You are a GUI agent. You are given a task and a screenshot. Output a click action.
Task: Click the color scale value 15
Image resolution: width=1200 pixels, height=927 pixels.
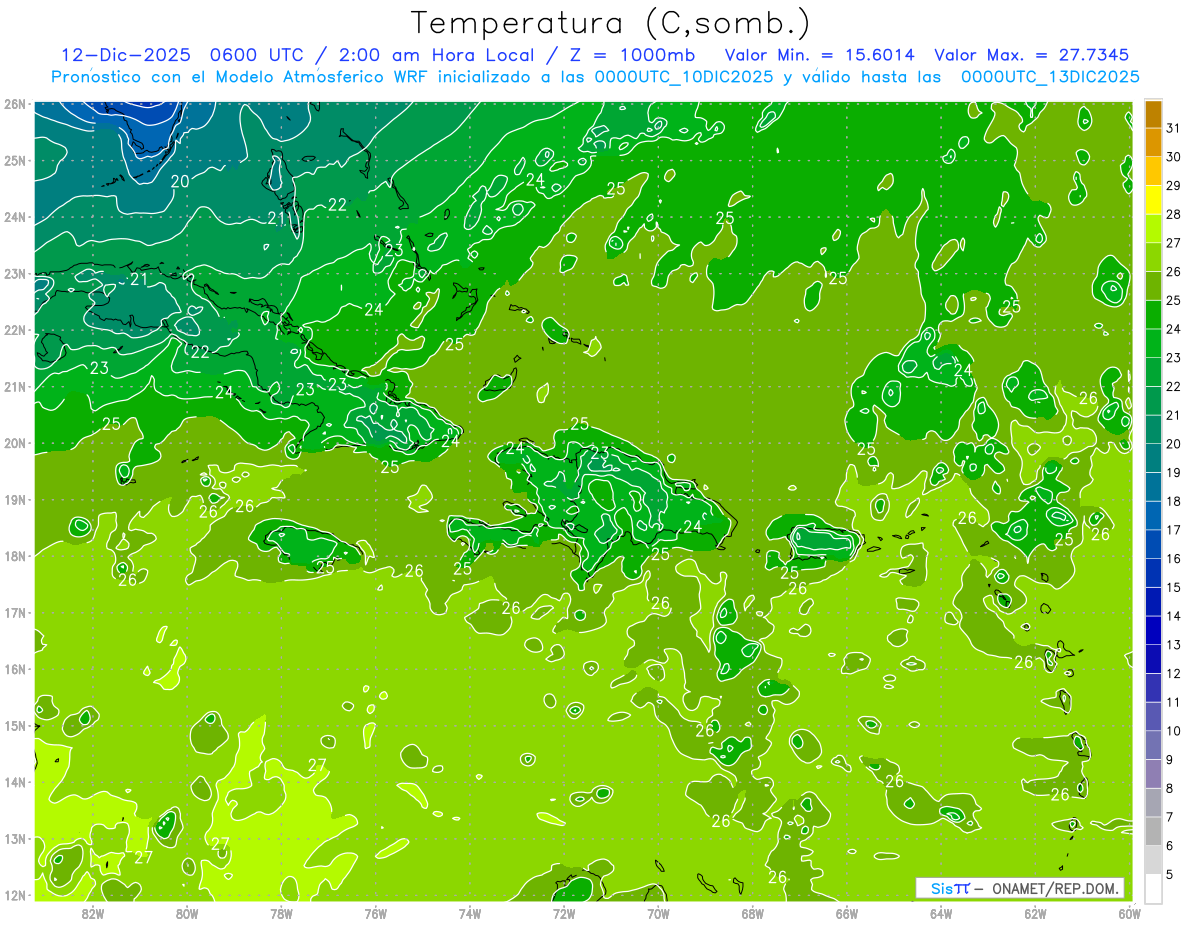coord(1174,588)
